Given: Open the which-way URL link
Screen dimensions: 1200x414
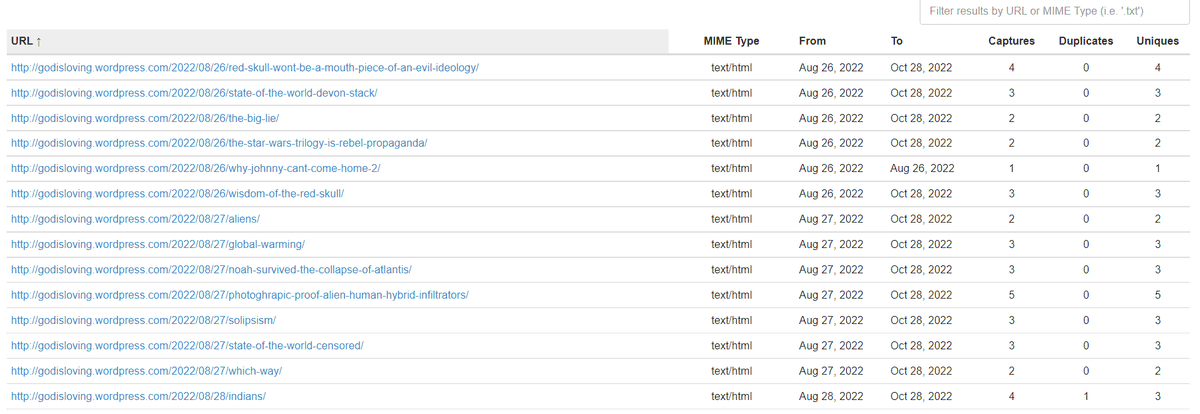Looking at the screenshot, I should pos(146,371).
